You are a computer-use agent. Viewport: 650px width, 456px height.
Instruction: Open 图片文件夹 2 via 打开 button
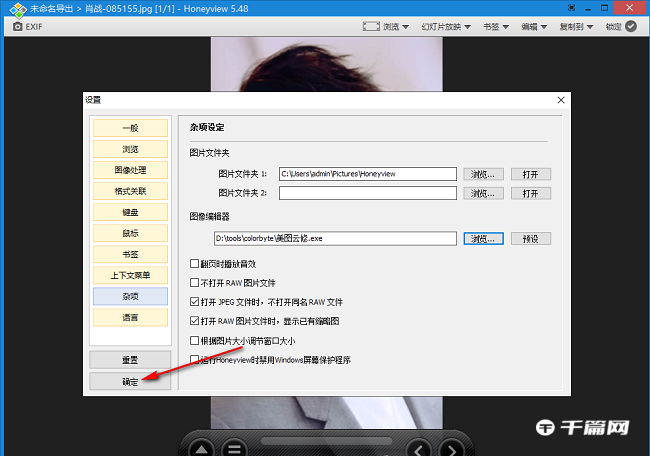coord(531,193)
